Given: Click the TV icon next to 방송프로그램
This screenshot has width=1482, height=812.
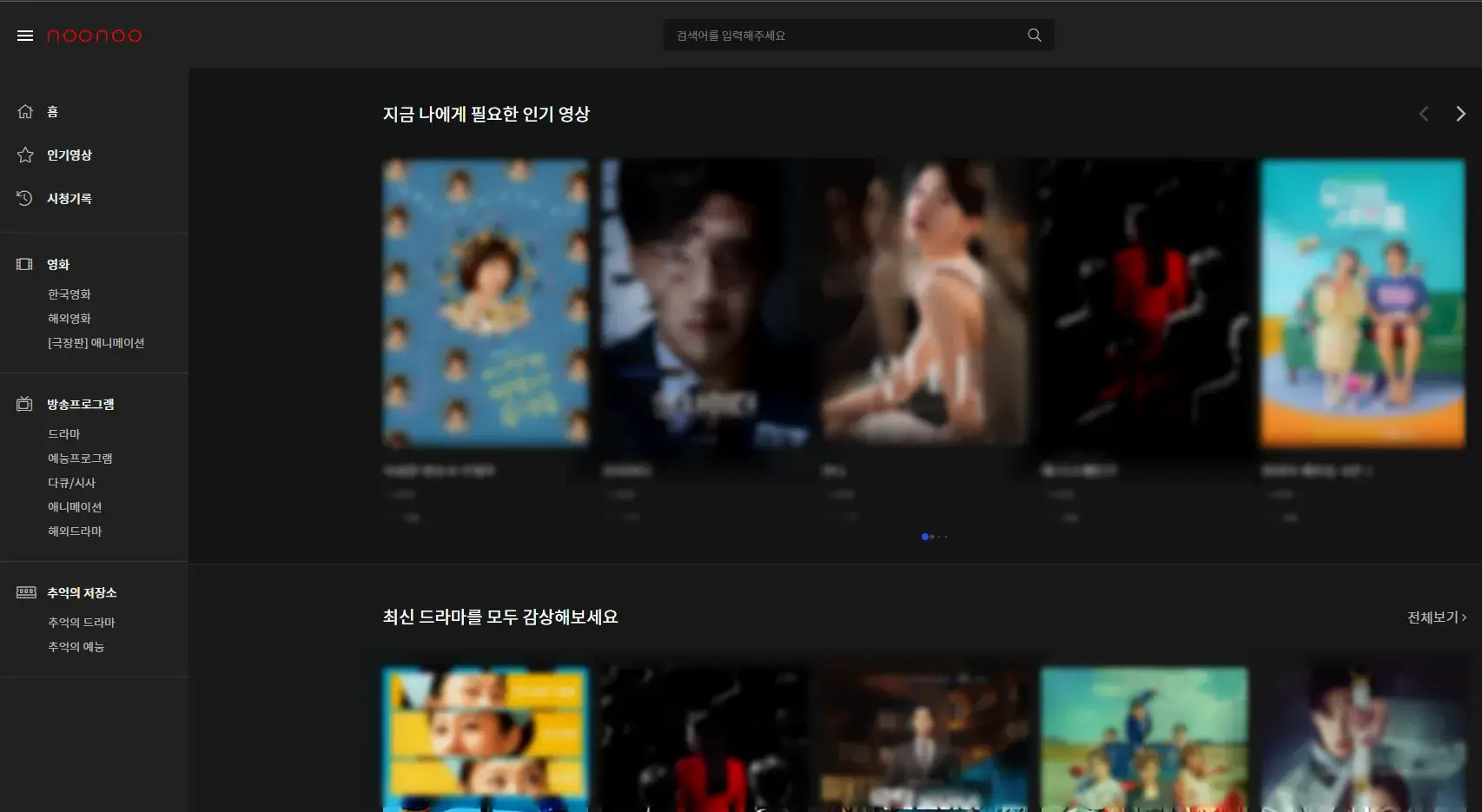Looking at the screenshot, I should click(25, 404).
